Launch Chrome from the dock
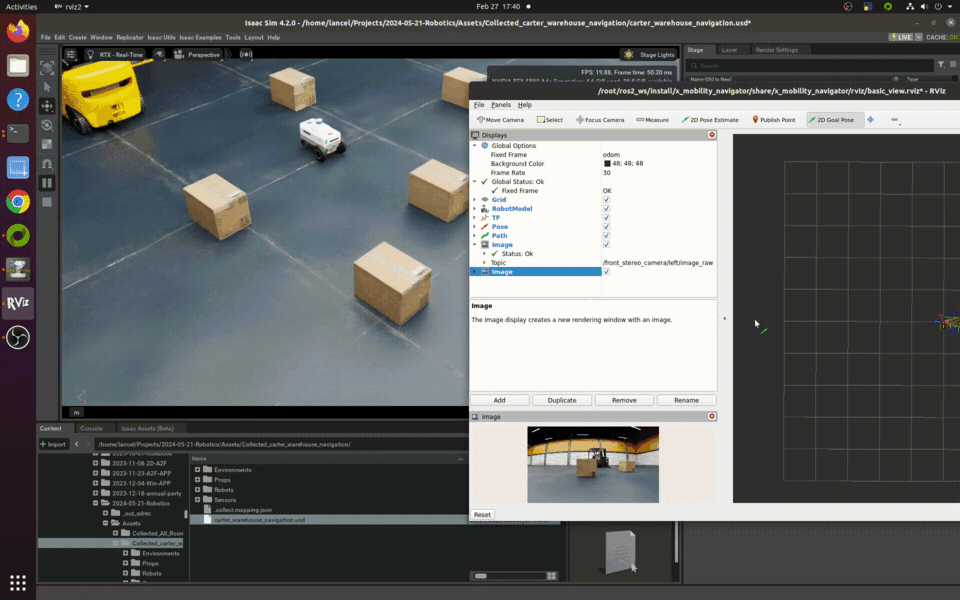This screenshot has height=600, width=960. pos(18,202)
